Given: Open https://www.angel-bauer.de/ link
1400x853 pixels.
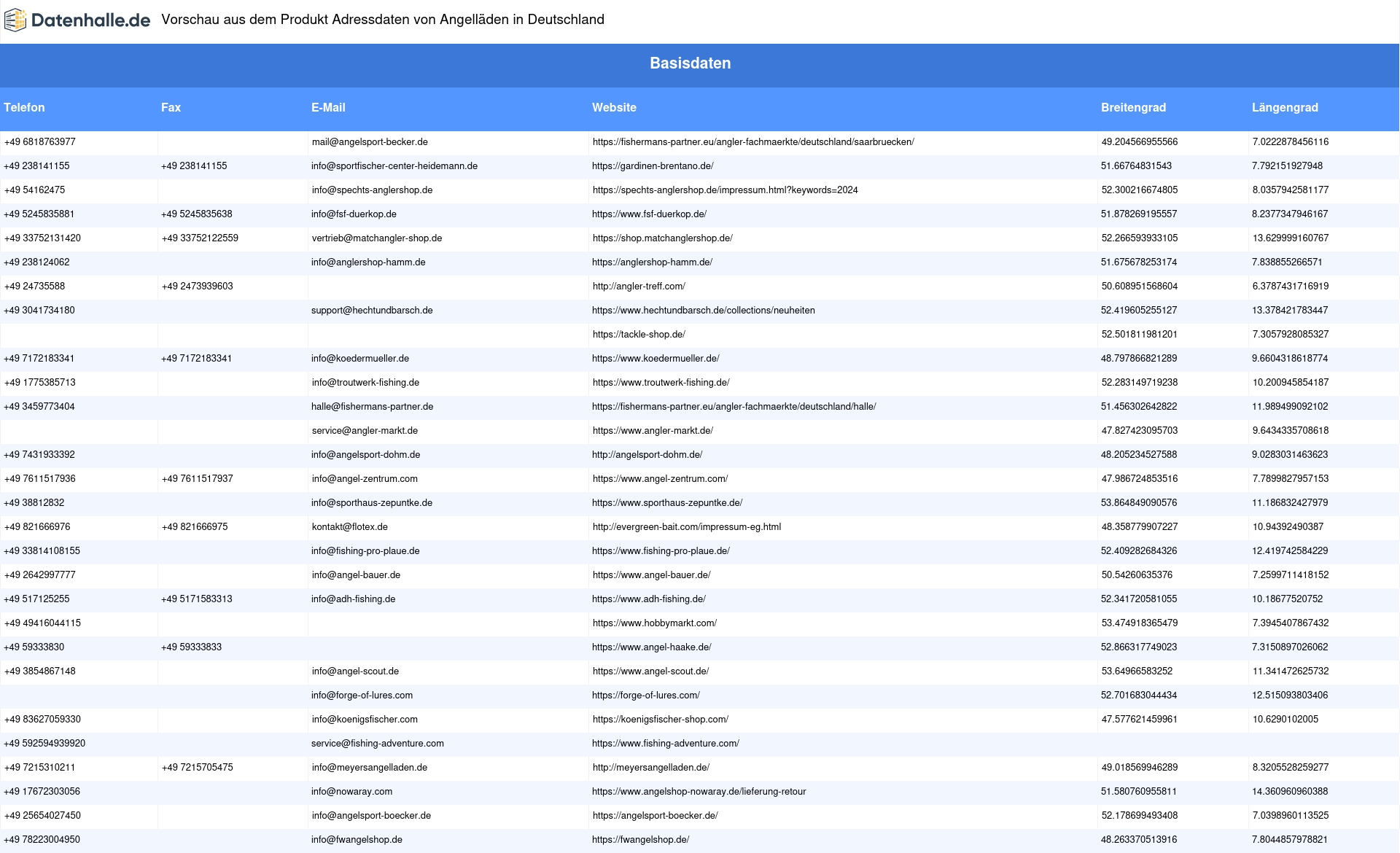Looking at the screenshot, I should [651, 575].
